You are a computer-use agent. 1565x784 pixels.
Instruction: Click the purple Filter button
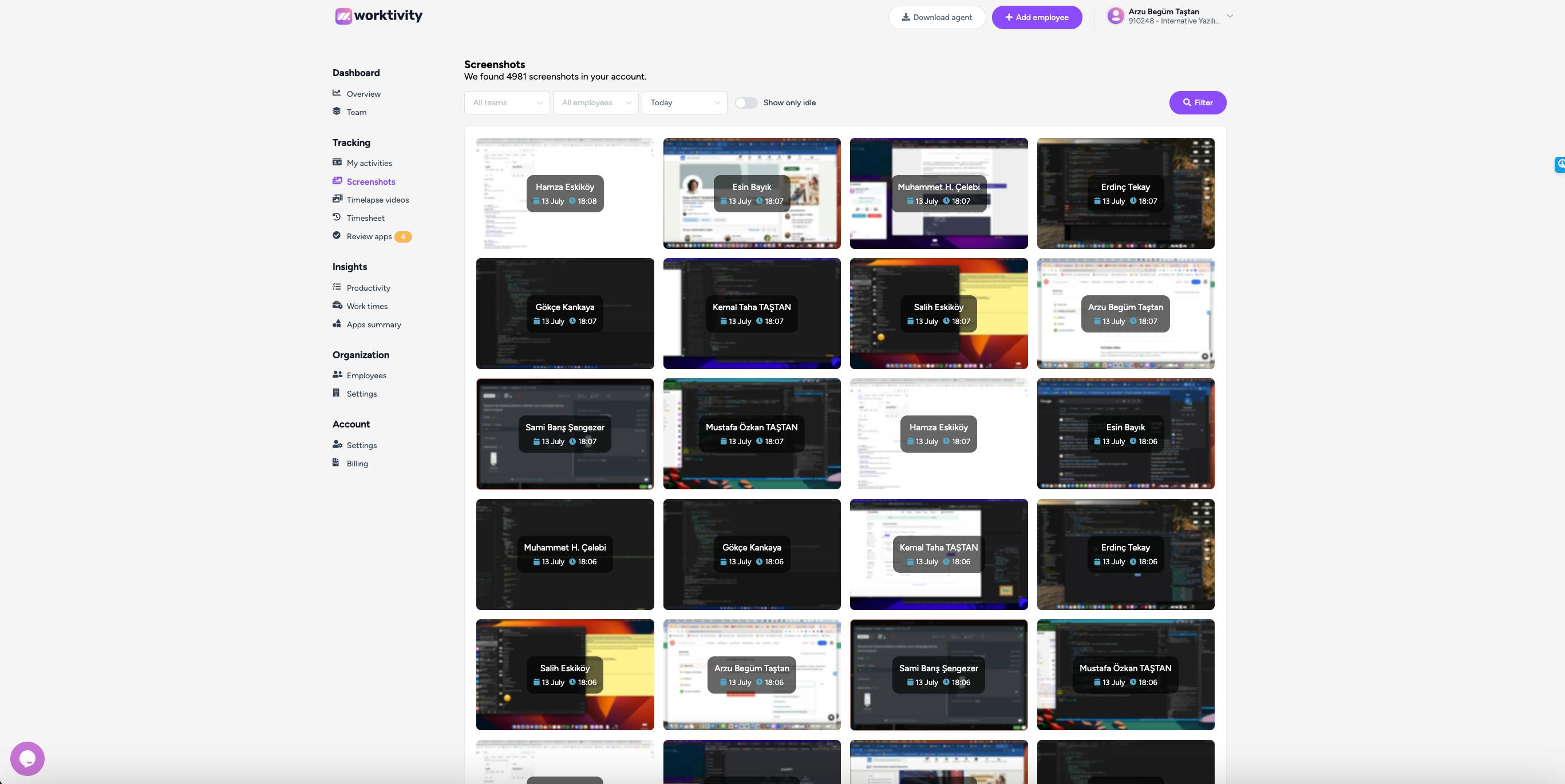click(x=1198, y=102)
